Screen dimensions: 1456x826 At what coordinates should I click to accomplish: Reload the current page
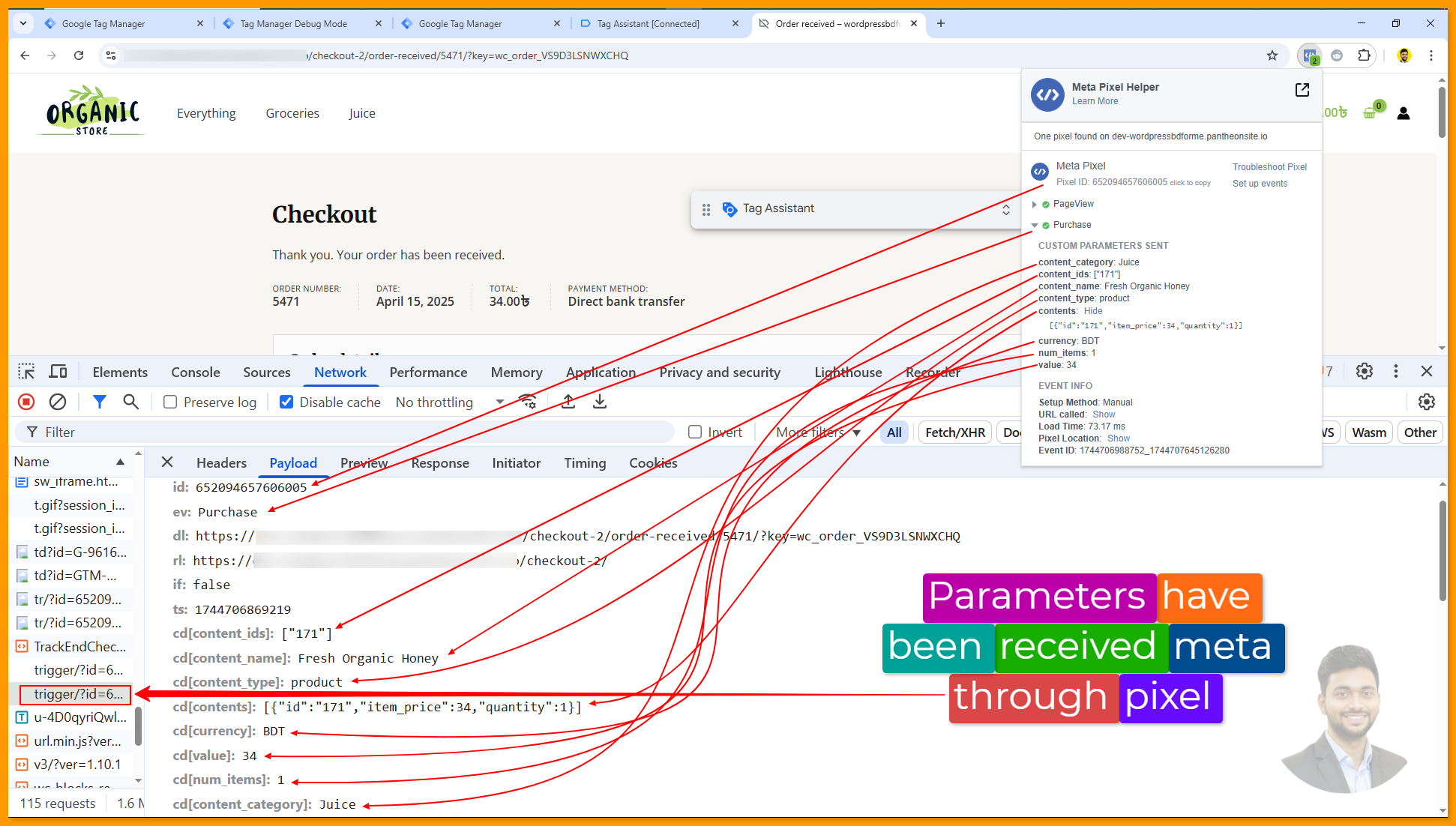[x=79, y=55]
